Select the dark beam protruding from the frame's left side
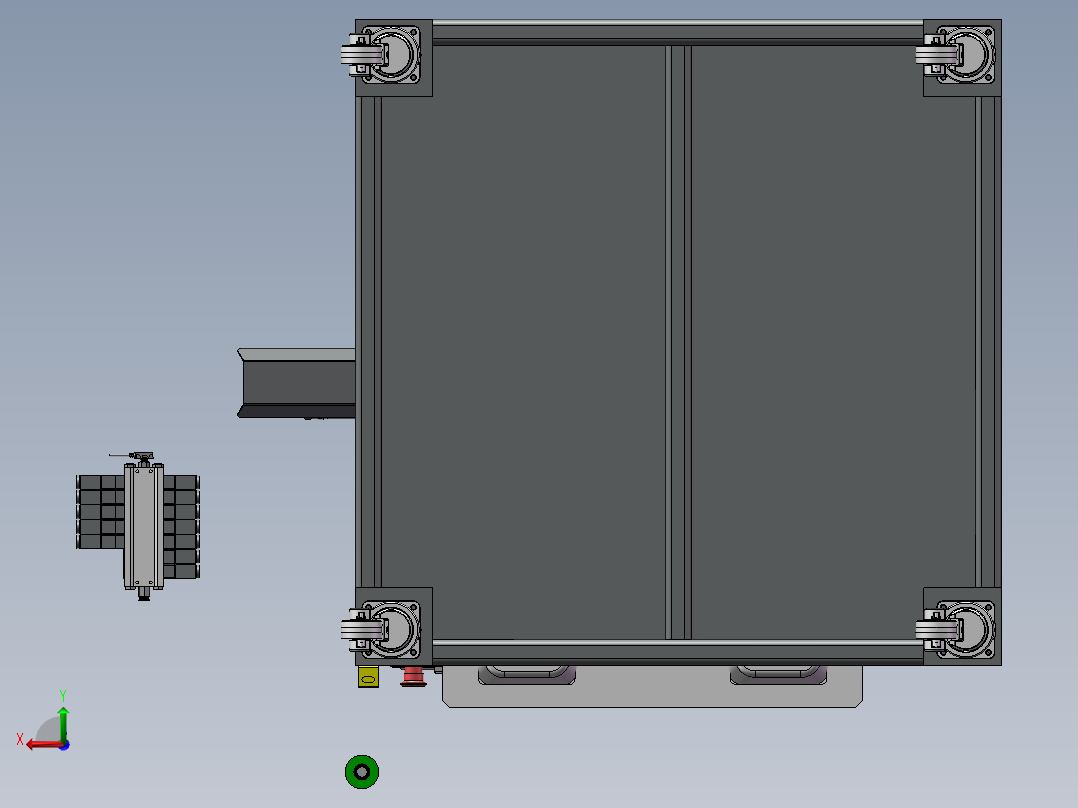1078x808 pixels. (296, 383)
